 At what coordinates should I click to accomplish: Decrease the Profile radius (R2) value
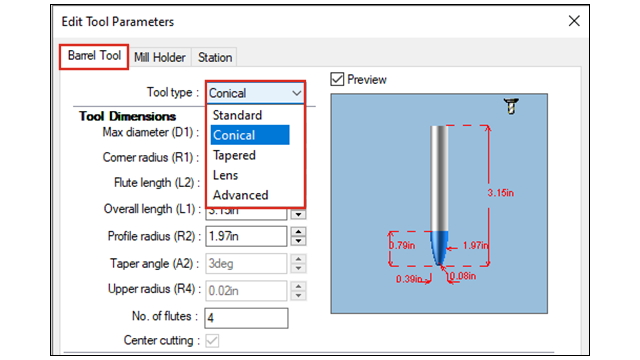298,241
